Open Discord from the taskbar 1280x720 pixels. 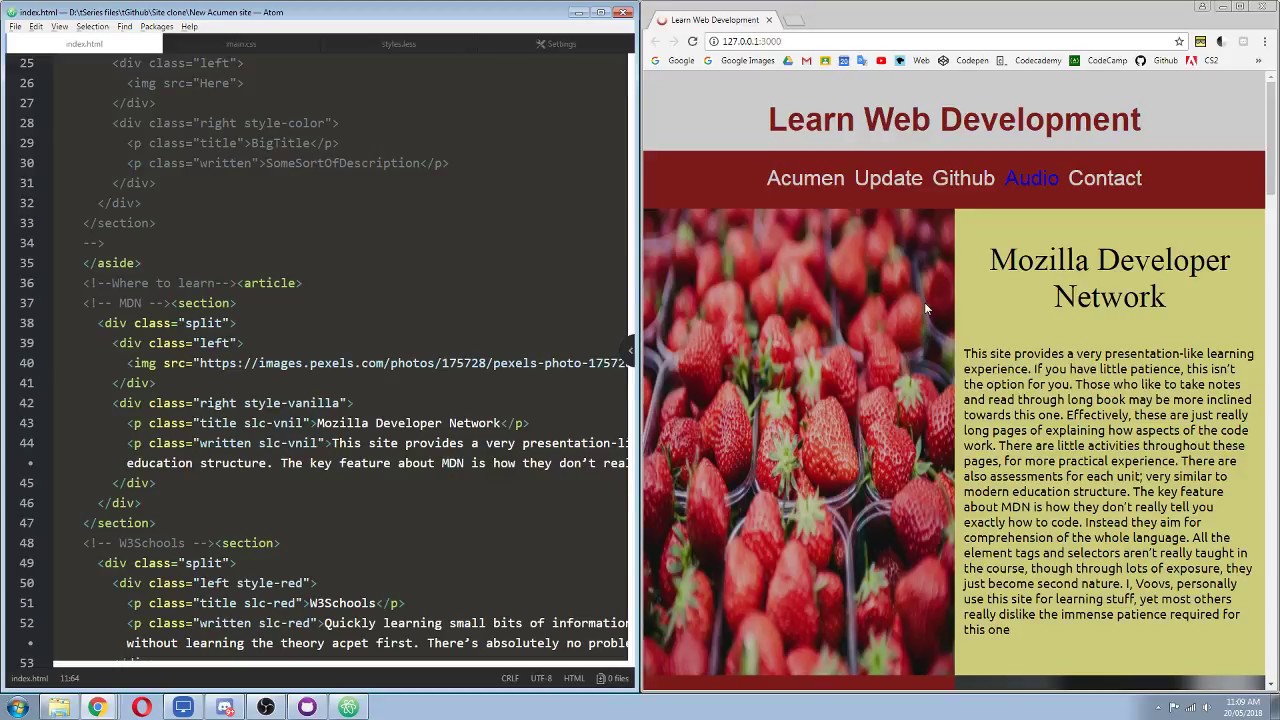click(224, 707)
